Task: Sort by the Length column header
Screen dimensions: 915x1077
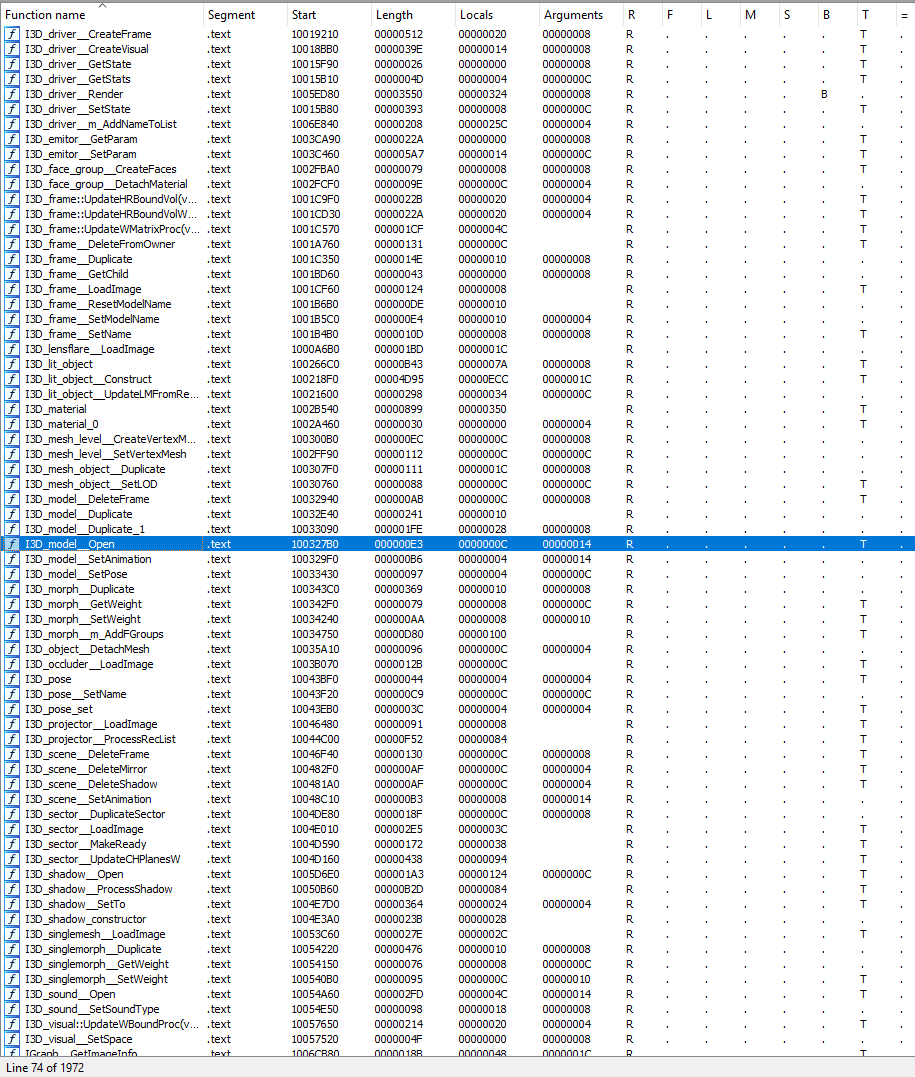Action: pos(394,15)
